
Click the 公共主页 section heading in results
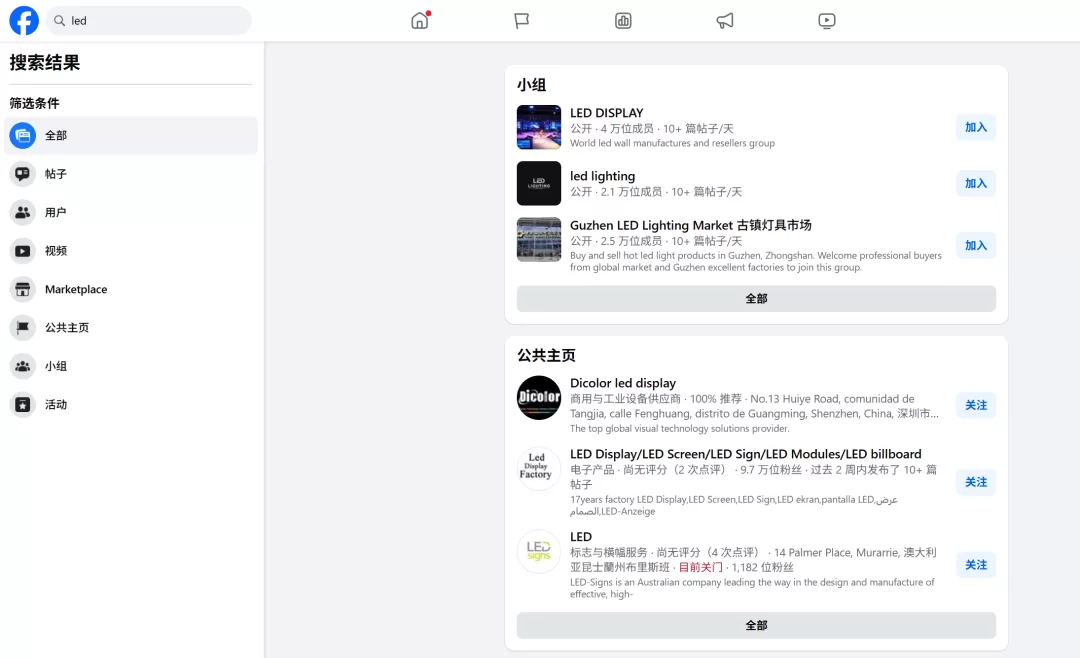[546, 356]
